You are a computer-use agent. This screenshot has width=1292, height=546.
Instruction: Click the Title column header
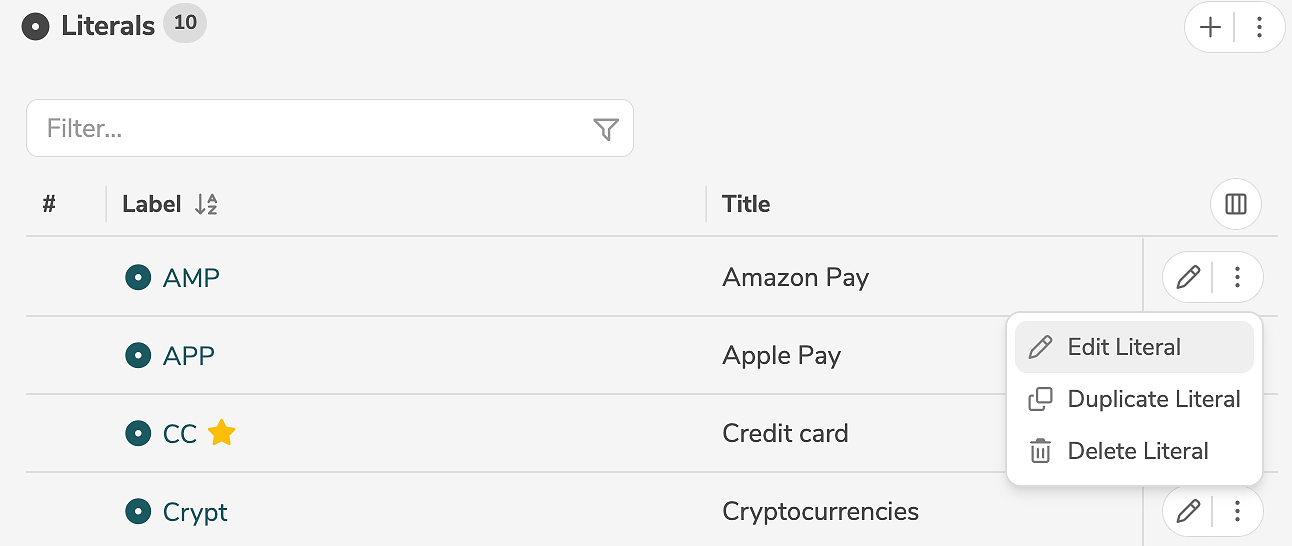pyautogui.click(x=746, y=205)
